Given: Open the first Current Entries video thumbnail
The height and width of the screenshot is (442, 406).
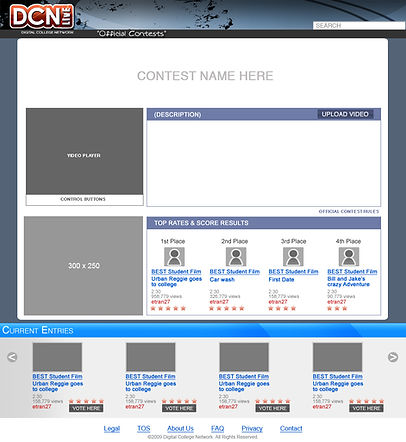Looking at the screenshot, I should tap(57, 357).
